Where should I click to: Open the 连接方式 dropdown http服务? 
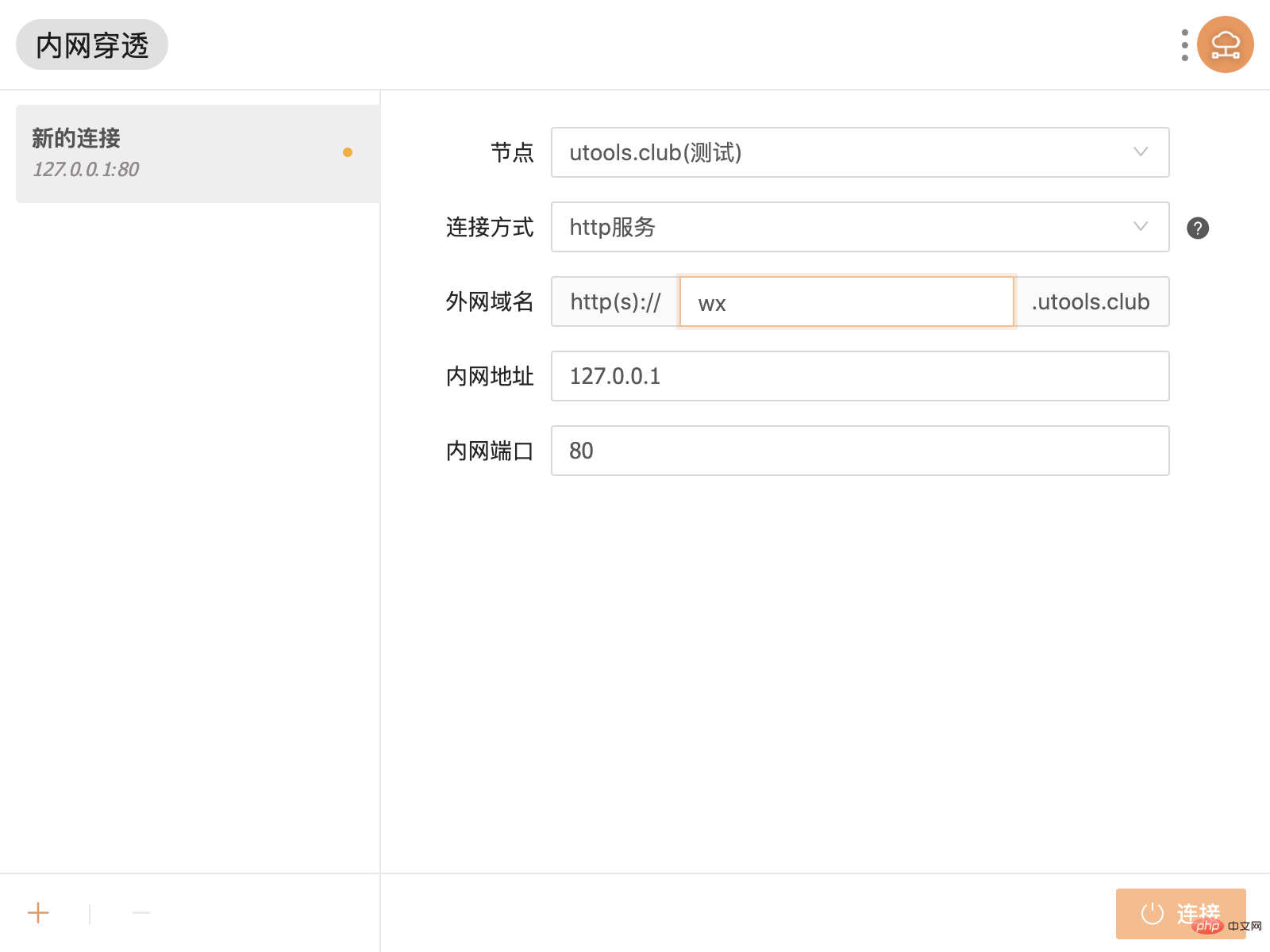click(x=860, y=227)
